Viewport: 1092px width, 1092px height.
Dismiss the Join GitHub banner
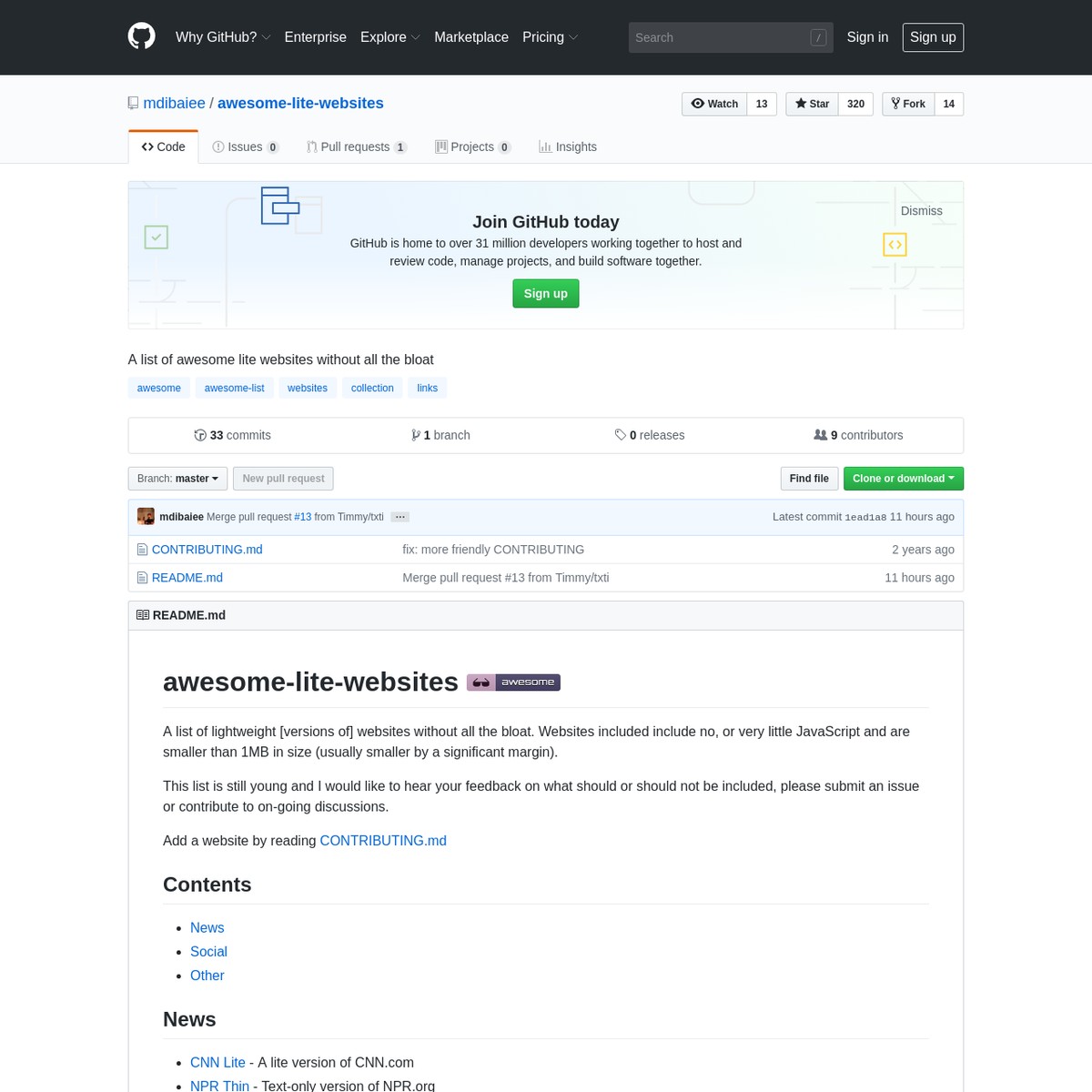click(922, 211)
